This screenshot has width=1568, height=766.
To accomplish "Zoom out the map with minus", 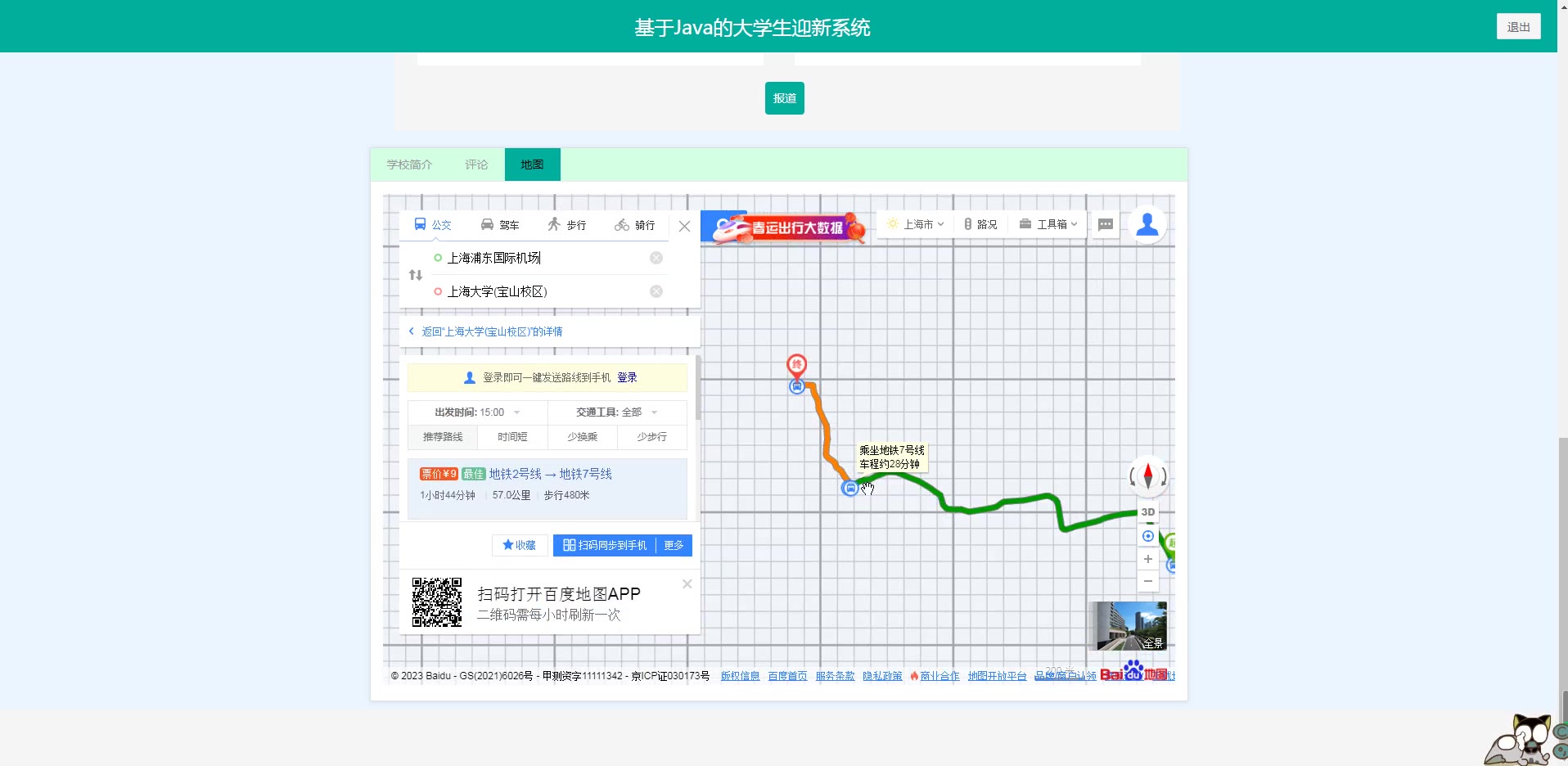I will [1148, 581].
